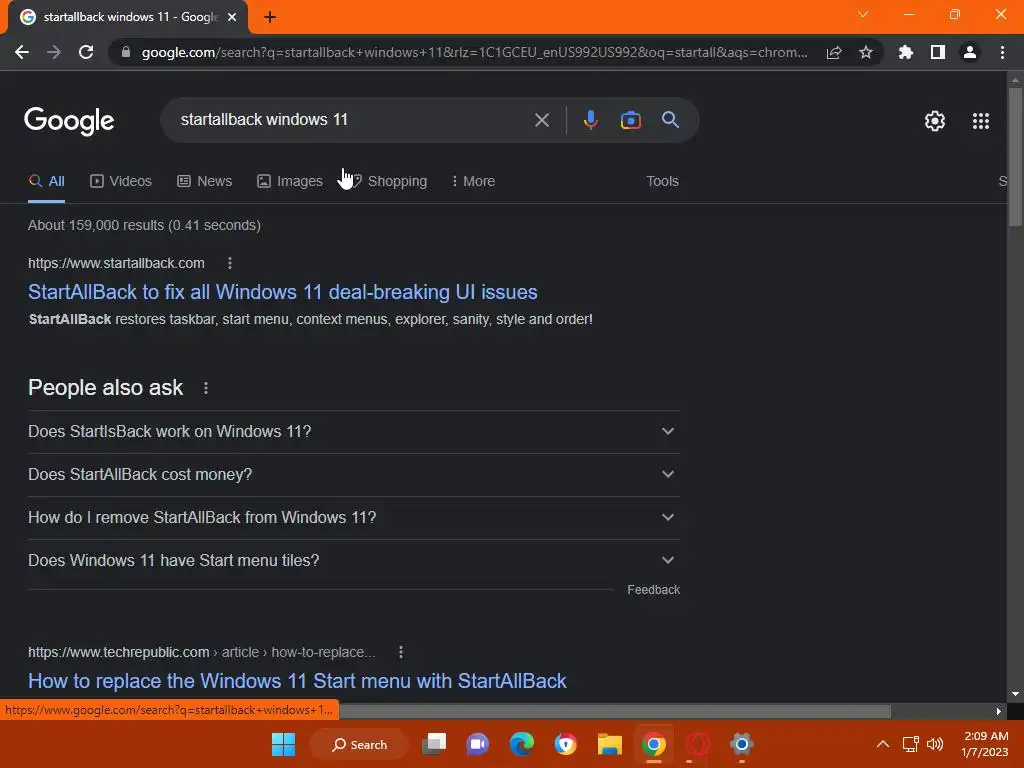Open Google apps grid
The image size is (1024, 768).
tap(980, 121)
